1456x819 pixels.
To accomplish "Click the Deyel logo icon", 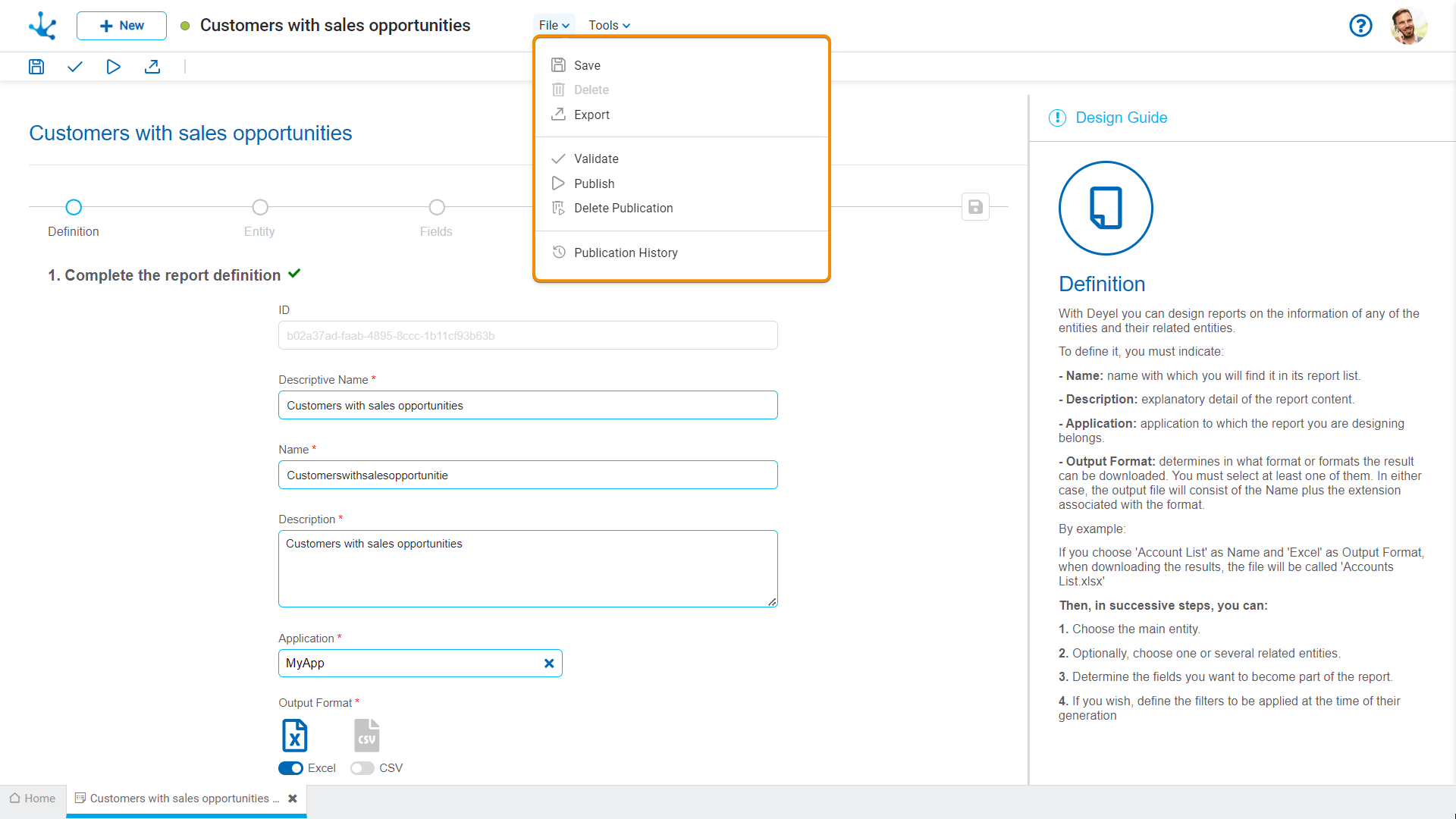I will 42,26.
